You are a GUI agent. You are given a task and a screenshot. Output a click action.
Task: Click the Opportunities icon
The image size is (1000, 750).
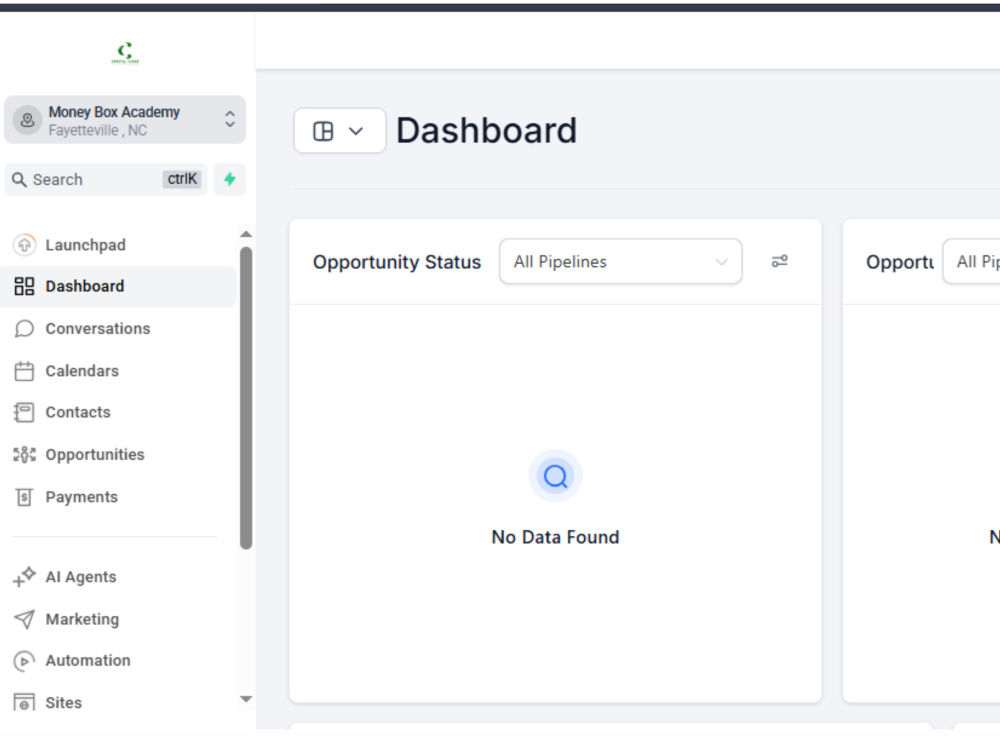(24, 455)
